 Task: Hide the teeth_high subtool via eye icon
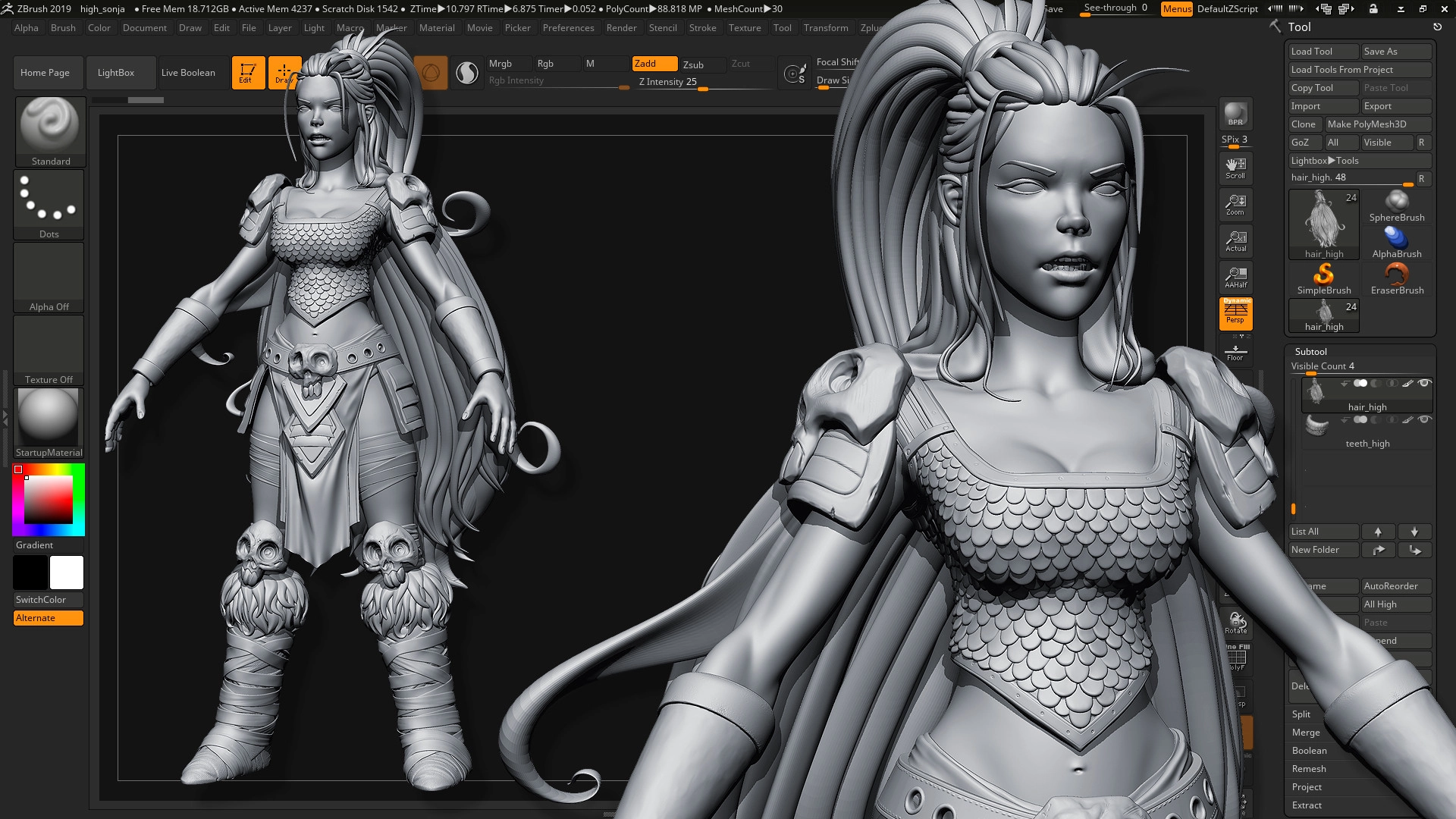click(x=1424, y=419)
